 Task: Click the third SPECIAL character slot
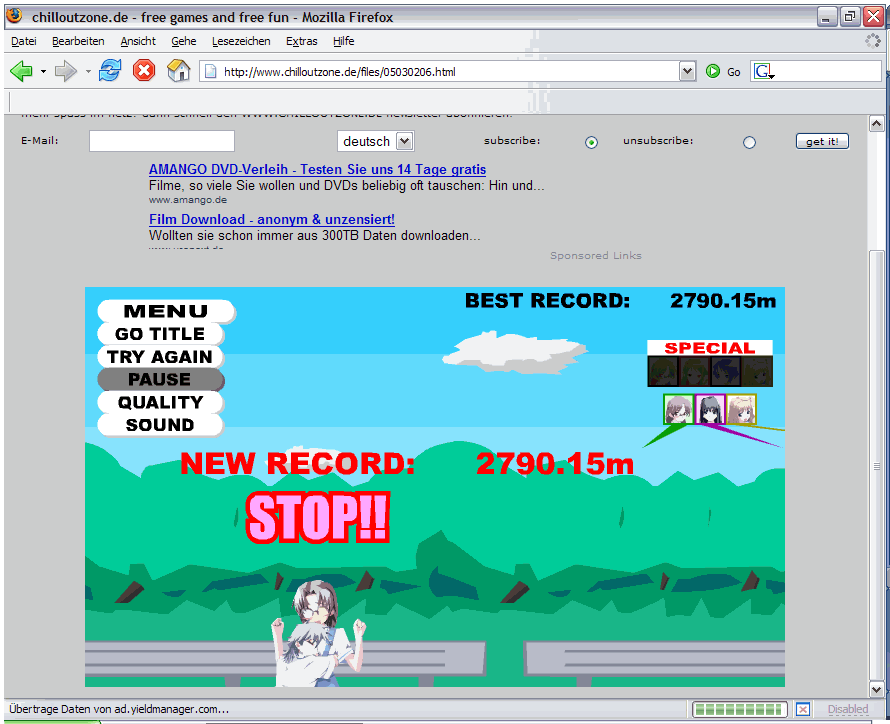click(725, 372)
